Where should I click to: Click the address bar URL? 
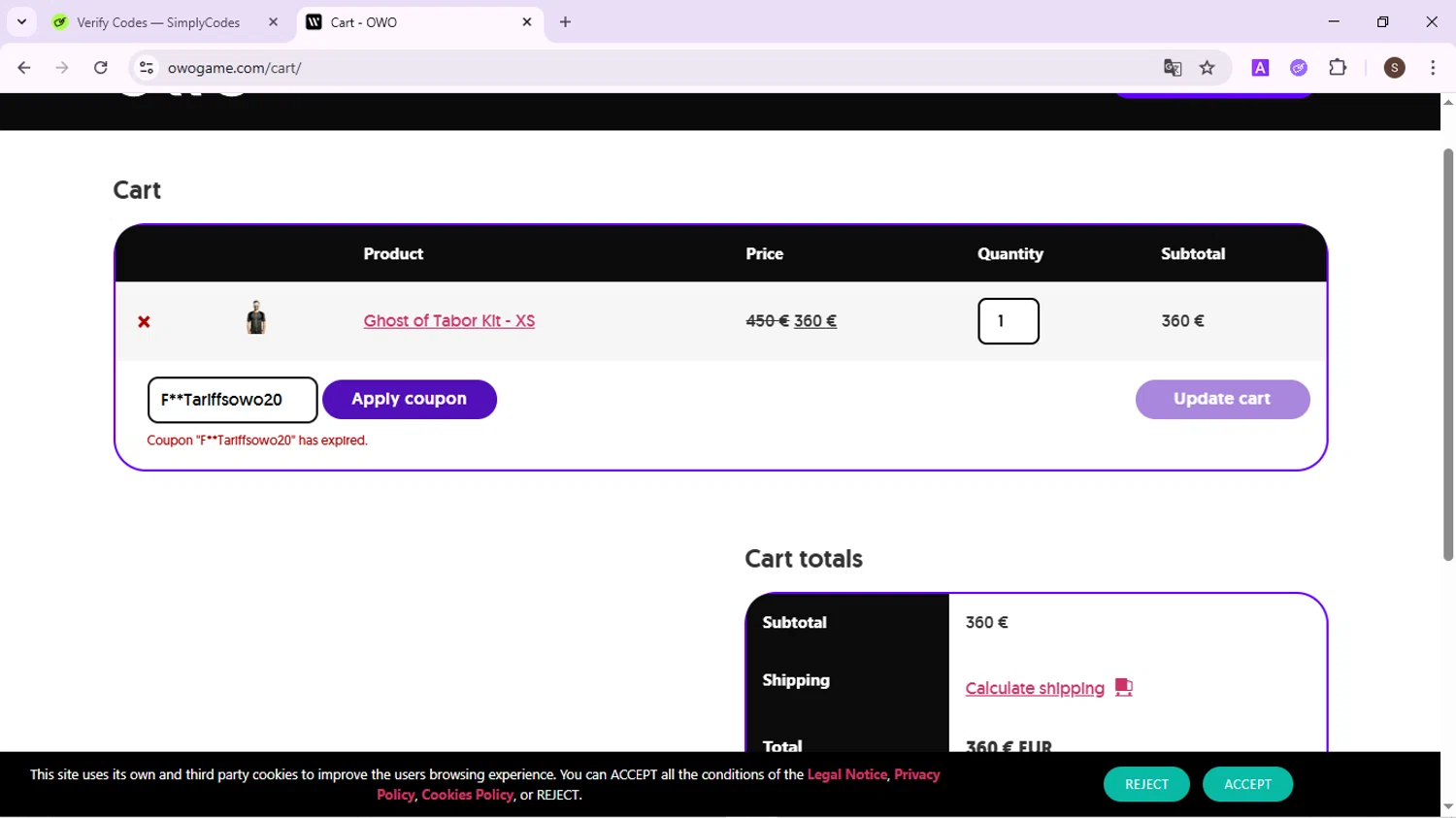(x=235, y=68)
